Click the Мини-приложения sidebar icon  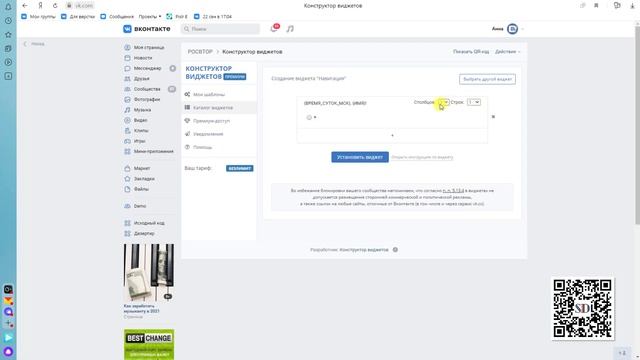[x=127, y=151]
